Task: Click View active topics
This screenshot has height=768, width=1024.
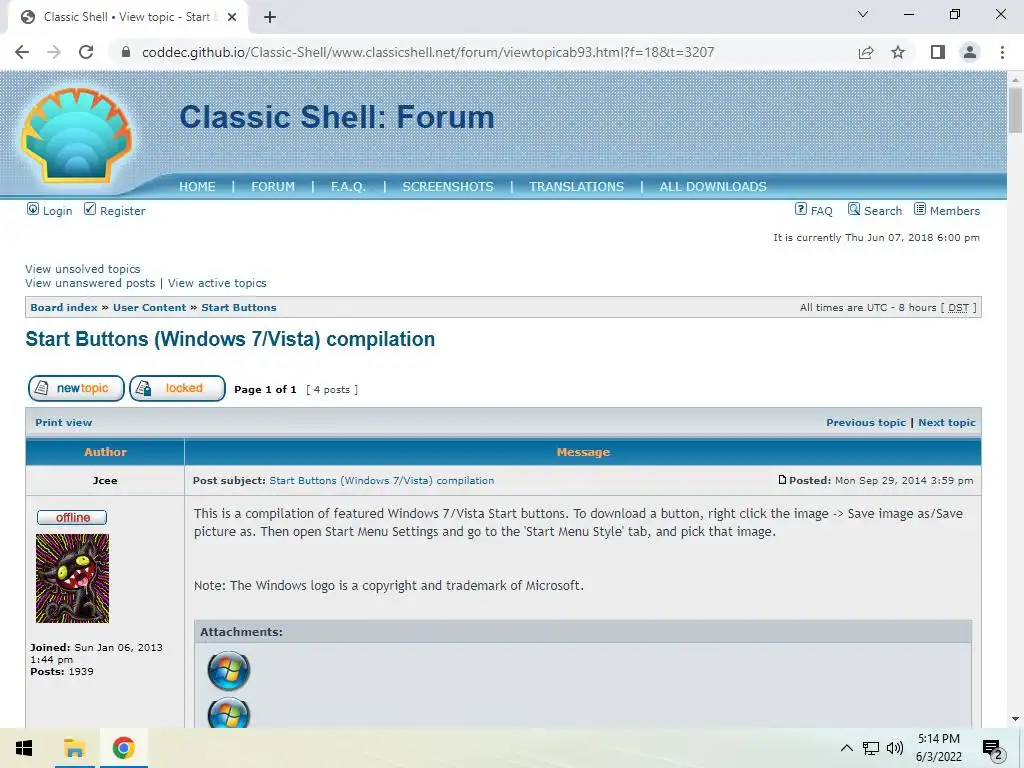Action: click(217, 283)
